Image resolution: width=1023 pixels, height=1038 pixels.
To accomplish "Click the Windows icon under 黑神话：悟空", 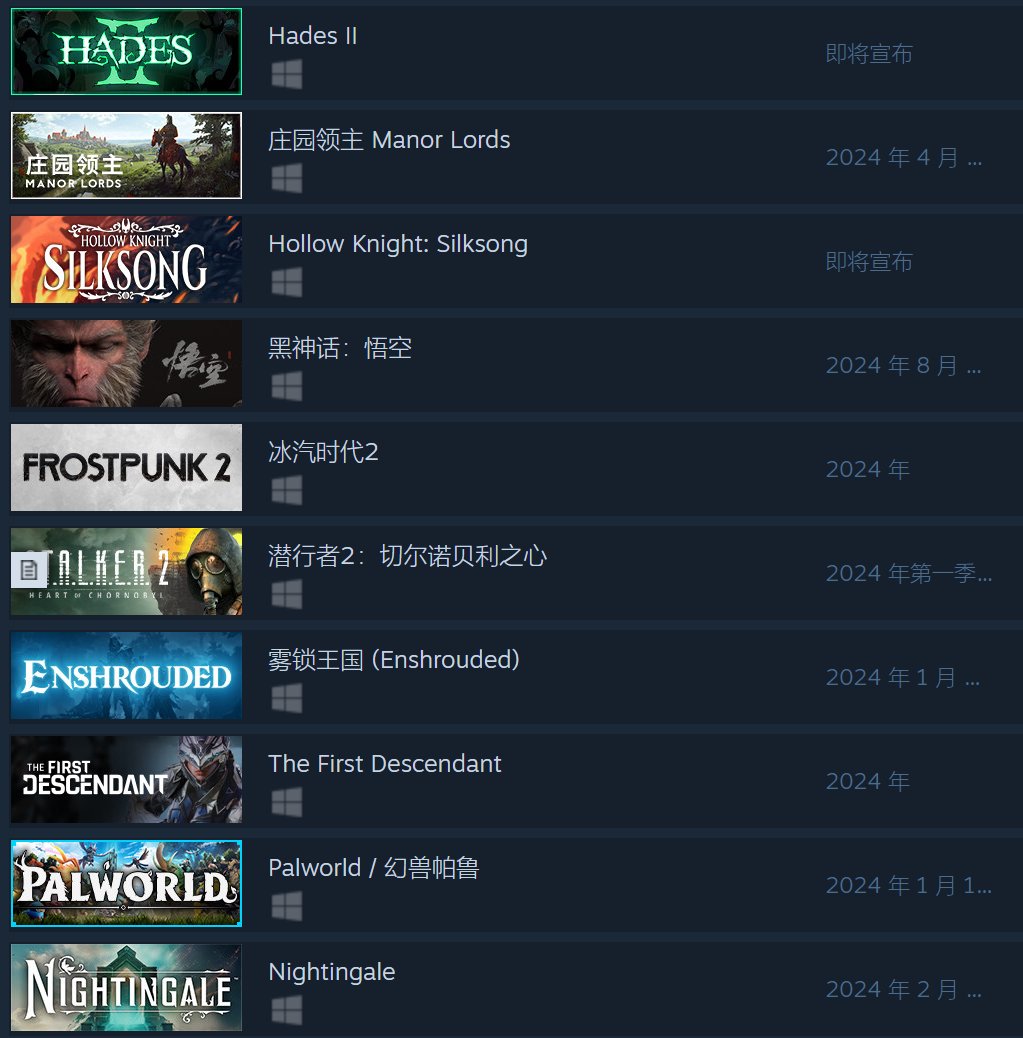I will pyautogui.click(x=287, y=386).
